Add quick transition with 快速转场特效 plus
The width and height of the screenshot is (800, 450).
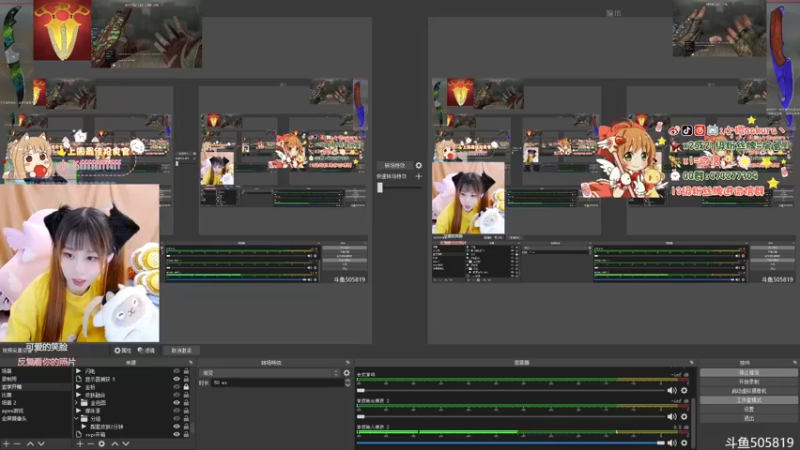tap(418, 177)
